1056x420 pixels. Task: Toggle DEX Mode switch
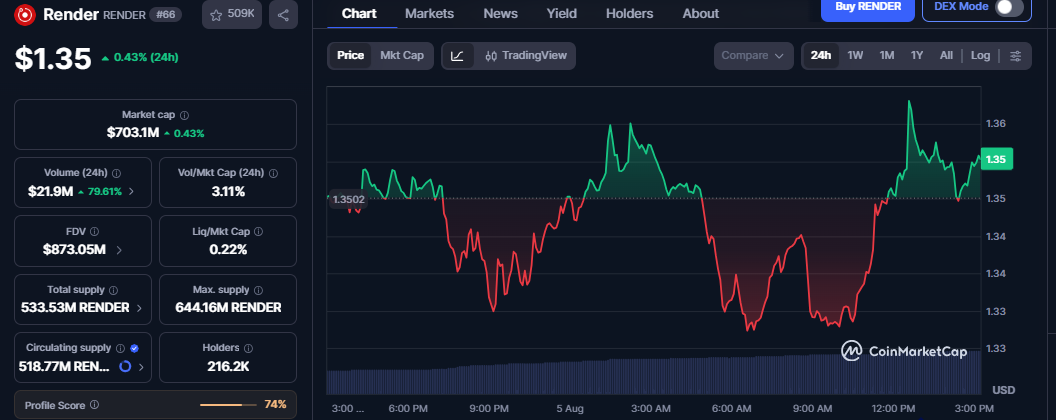(x=1008, y=7)
